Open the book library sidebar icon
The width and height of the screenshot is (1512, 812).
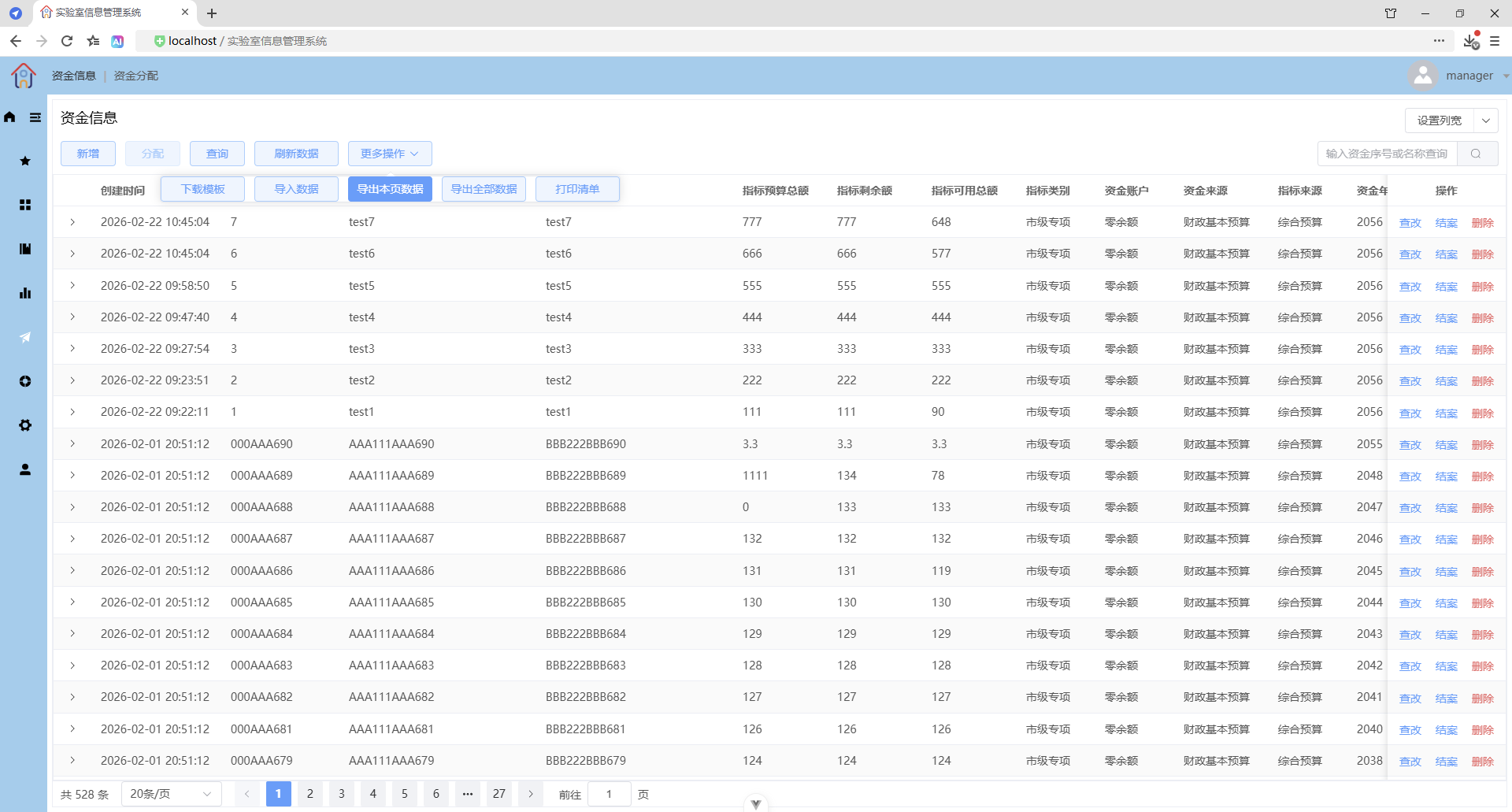coord(25,249)
